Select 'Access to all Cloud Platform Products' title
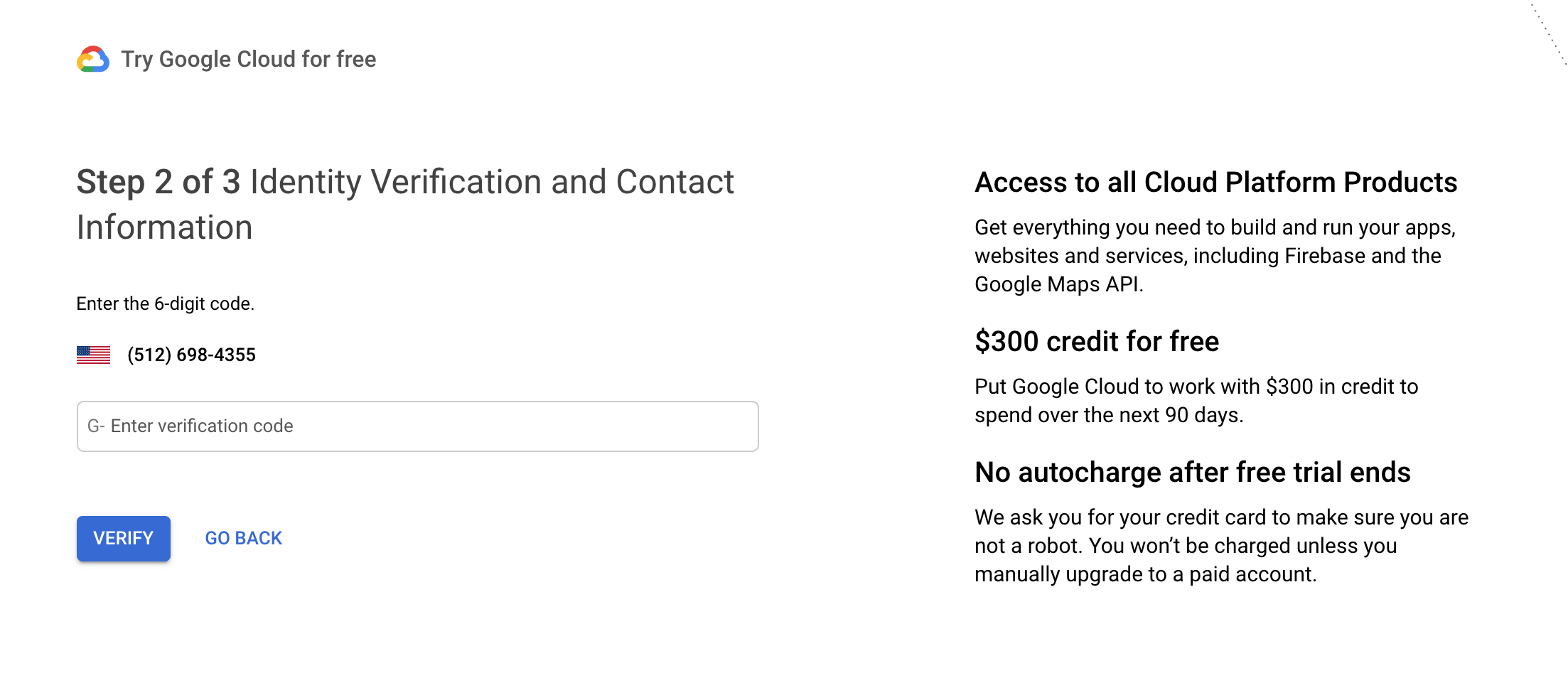The height and width of the screenshot is (678, 1568). tap(1215, 182)
